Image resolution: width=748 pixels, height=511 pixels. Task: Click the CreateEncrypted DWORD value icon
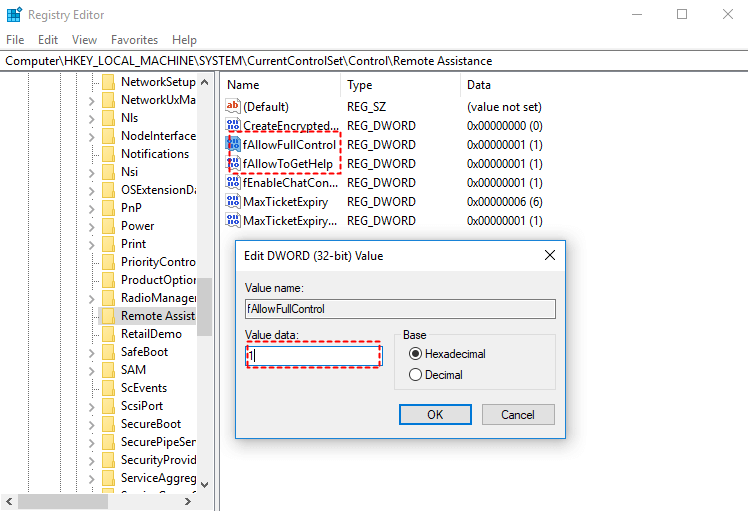(233, 125)
